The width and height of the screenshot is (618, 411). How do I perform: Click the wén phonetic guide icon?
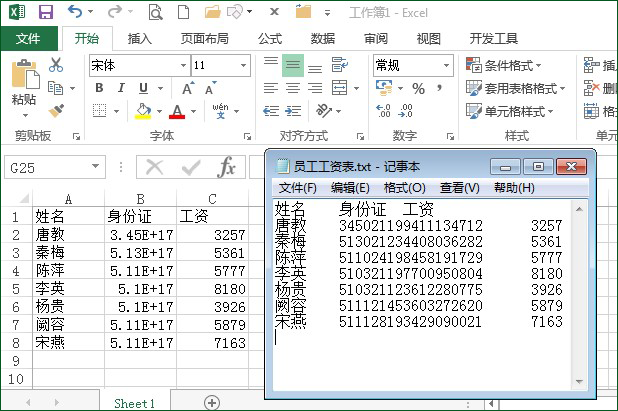click(220, 111)
